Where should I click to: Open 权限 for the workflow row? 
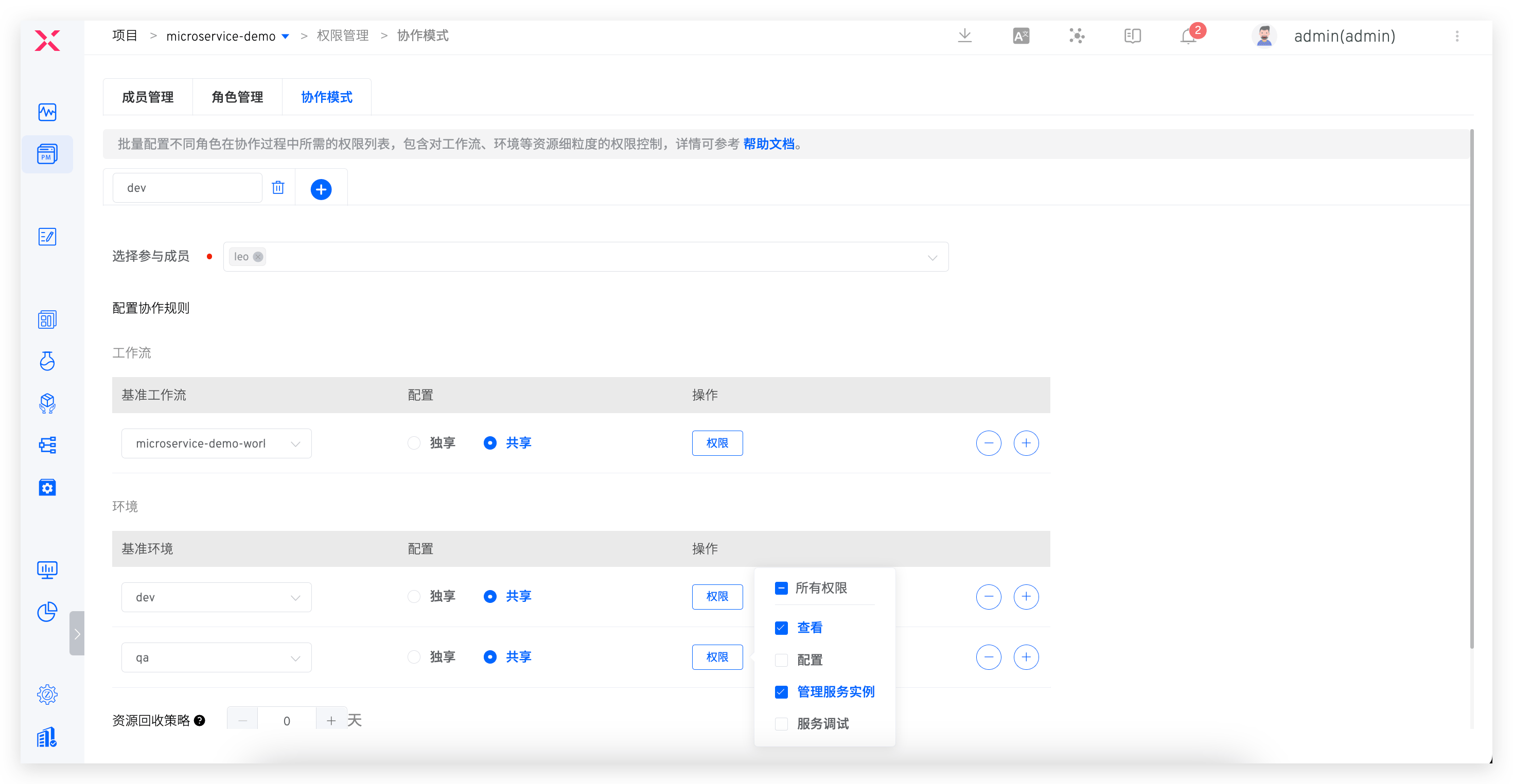717,443
